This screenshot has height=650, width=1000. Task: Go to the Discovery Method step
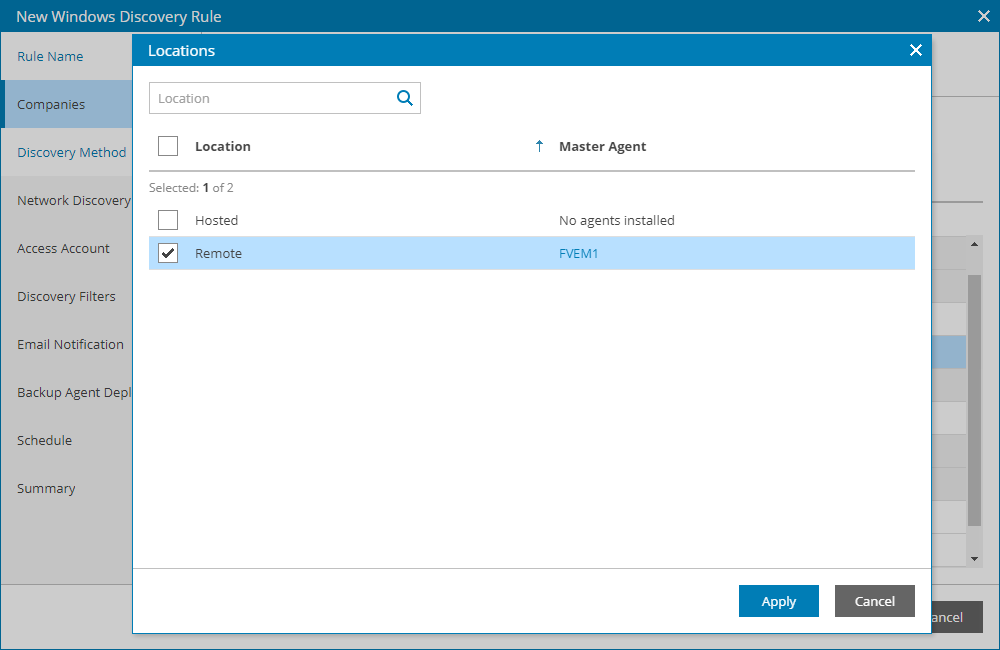pos(66,152)
